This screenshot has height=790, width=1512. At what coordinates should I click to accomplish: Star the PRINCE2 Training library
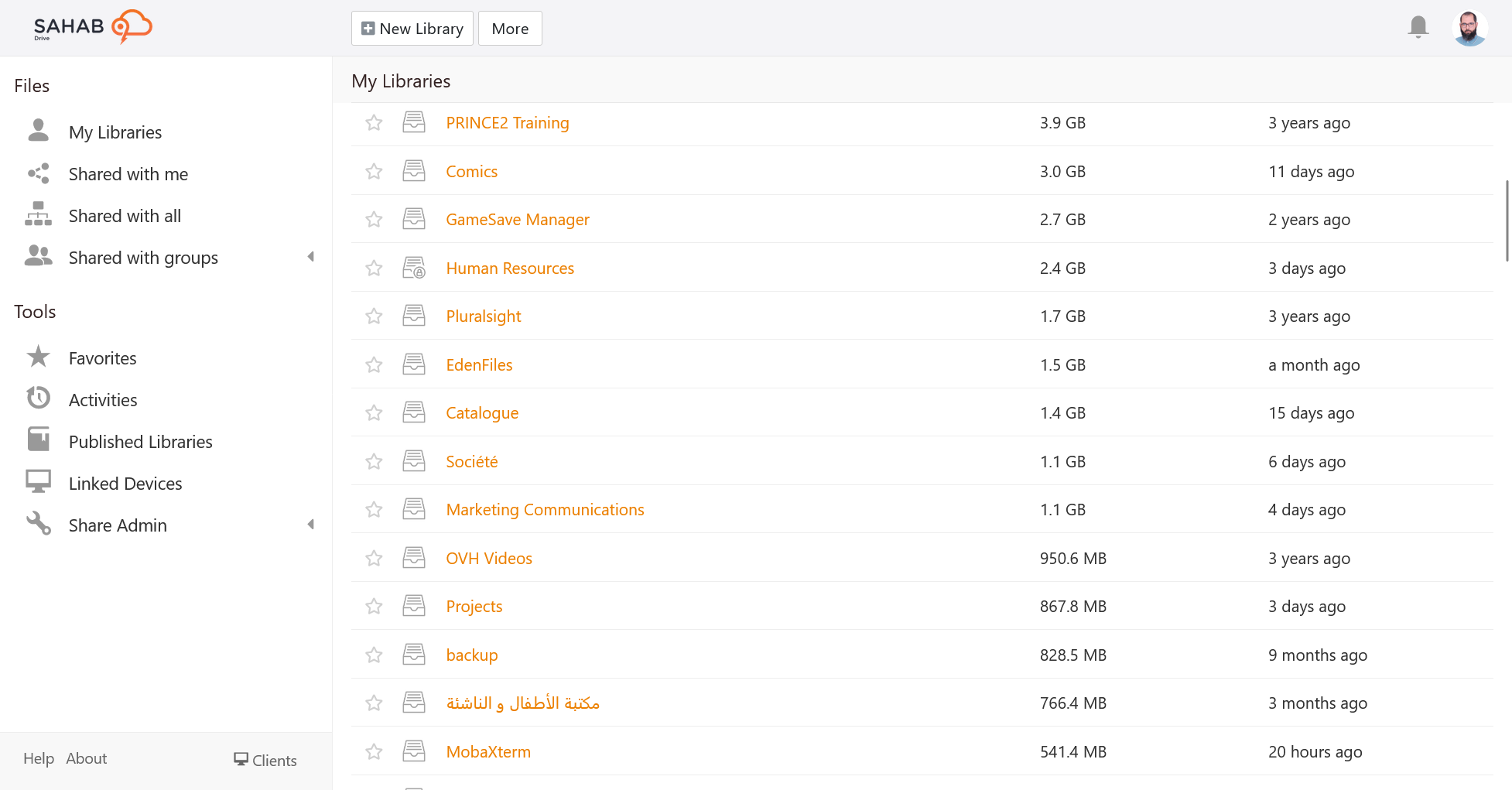[374, 123]
